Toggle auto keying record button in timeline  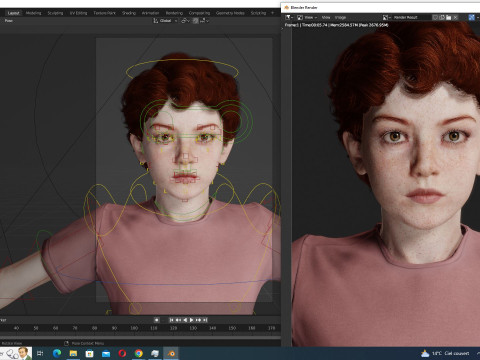click(x=156, y=320)
